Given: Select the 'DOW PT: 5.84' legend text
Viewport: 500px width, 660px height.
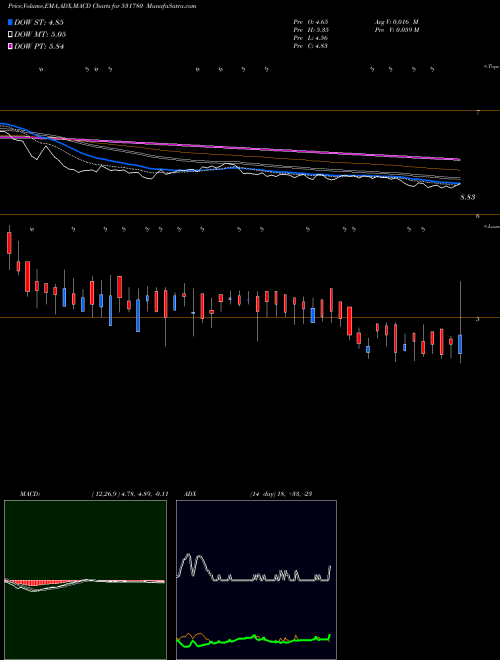Looking at the screenshot, I should point(39,46).
